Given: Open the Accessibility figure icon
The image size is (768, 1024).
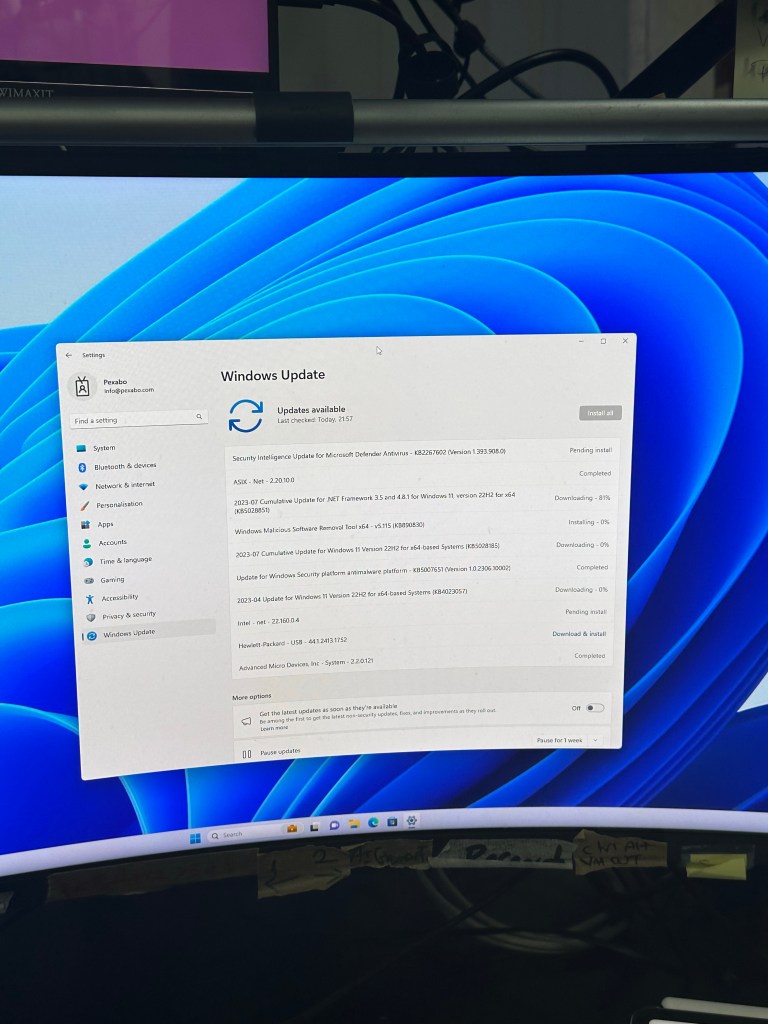Looking at the screenshot, I should point(89,598).
